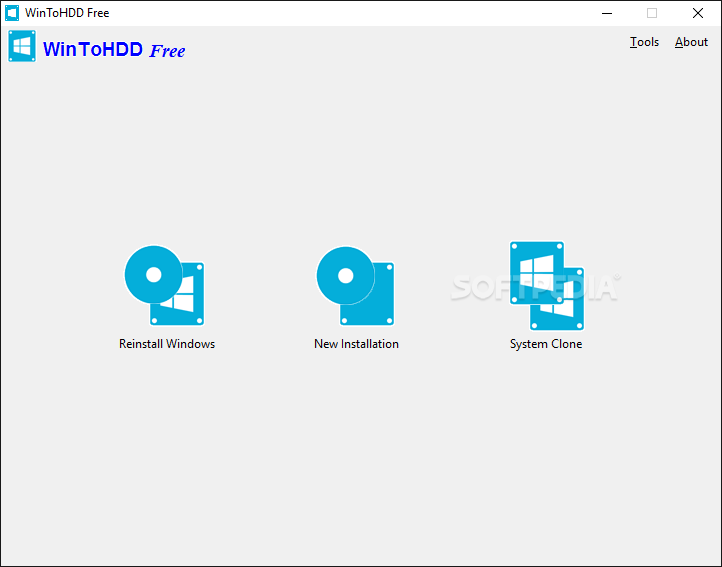Click the WinToHDD Free header title text
722x567 pixels.
coord(114,50)
